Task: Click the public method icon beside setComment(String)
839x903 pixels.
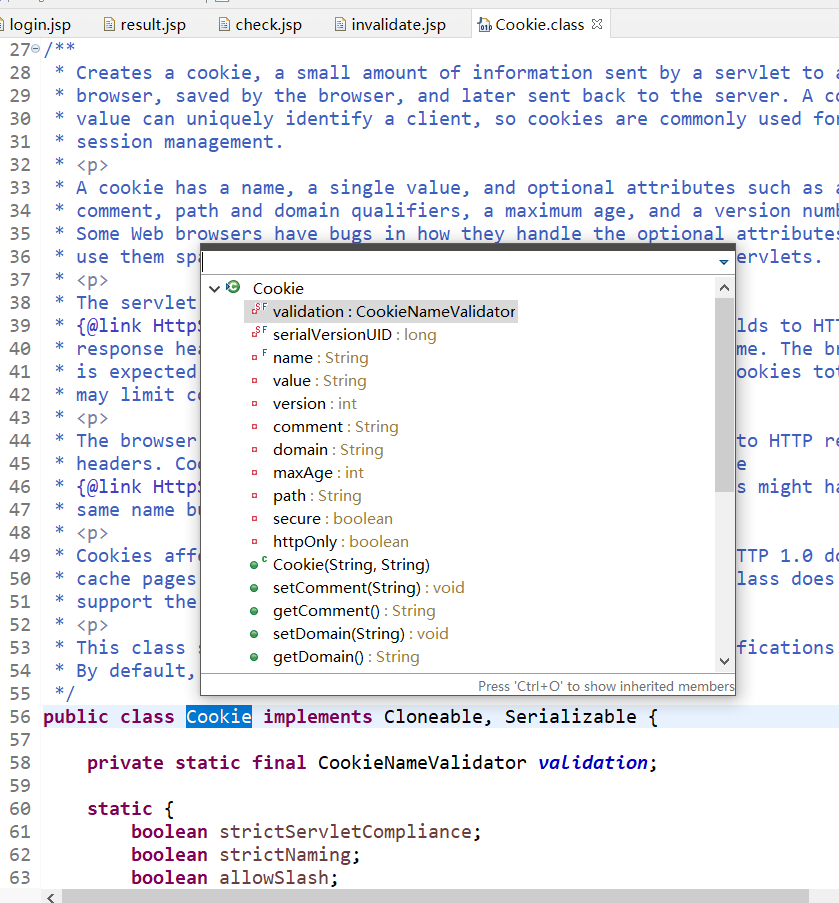Action: (x=254, y=588)
